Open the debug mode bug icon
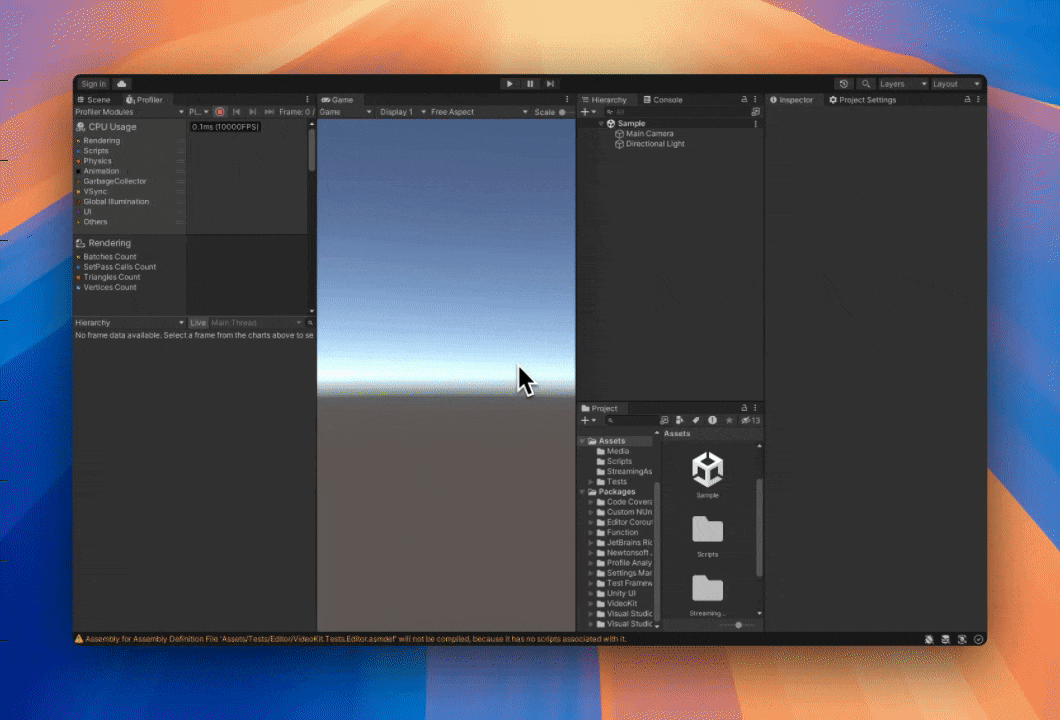Screen dimensions: 1060x720 pos(929,639)
